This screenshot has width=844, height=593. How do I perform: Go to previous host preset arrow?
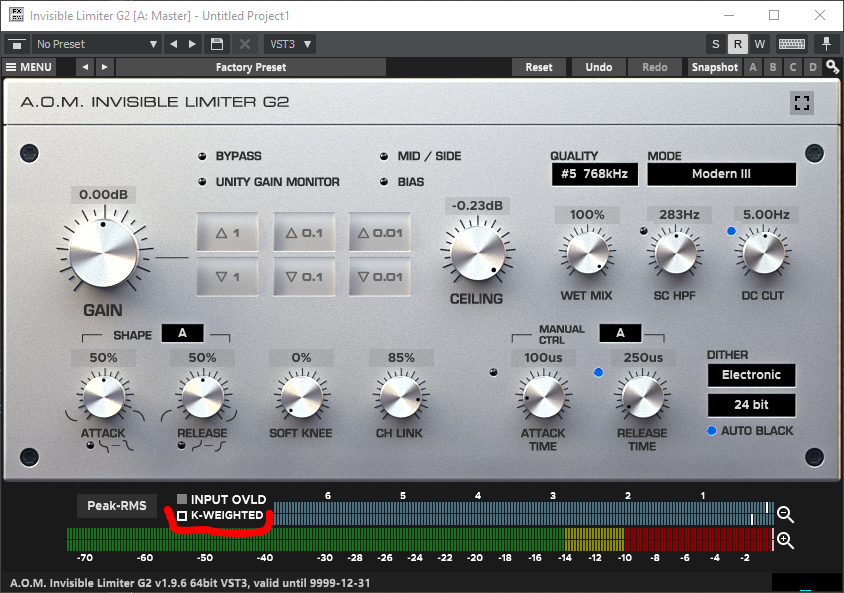click(173, 44)
